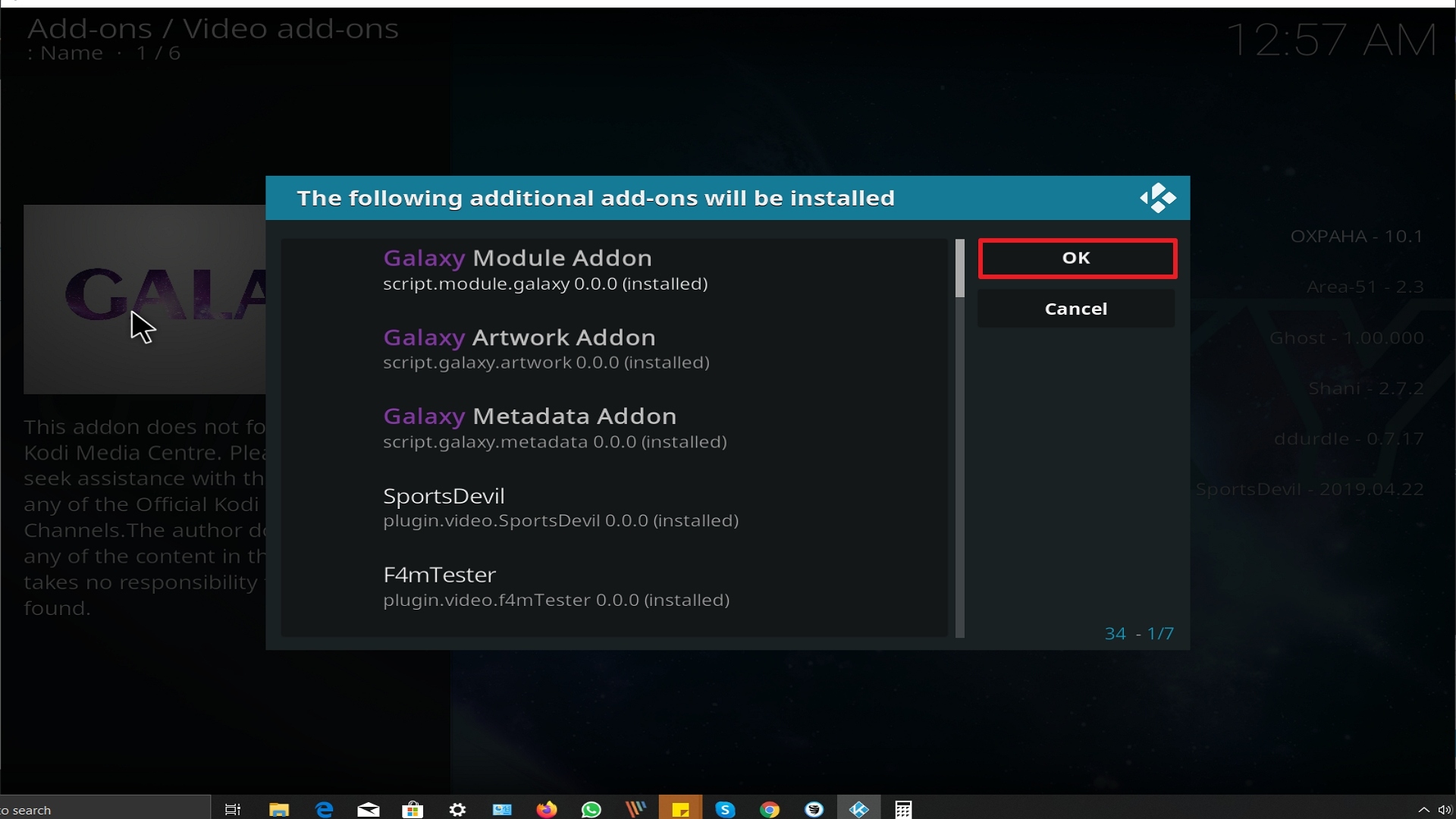This screenshot has height=819, width=1456.
Task: Select ddurdle - 0.7.17 in background list
Action: tap(1348, 439)
